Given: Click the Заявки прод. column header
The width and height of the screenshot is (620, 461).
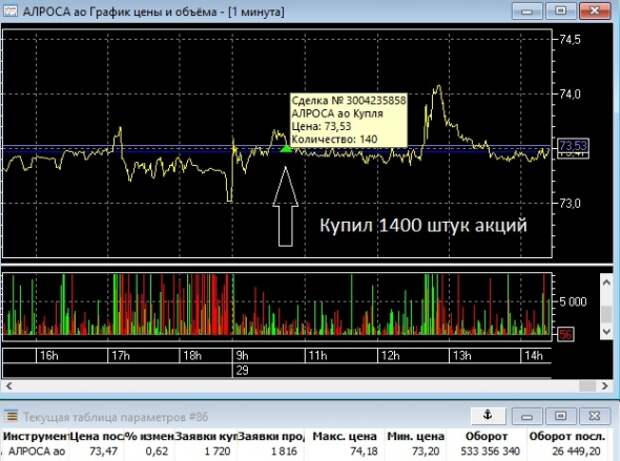Looking at the screenshot, I should pyautogui.click(x=271, y=436).
